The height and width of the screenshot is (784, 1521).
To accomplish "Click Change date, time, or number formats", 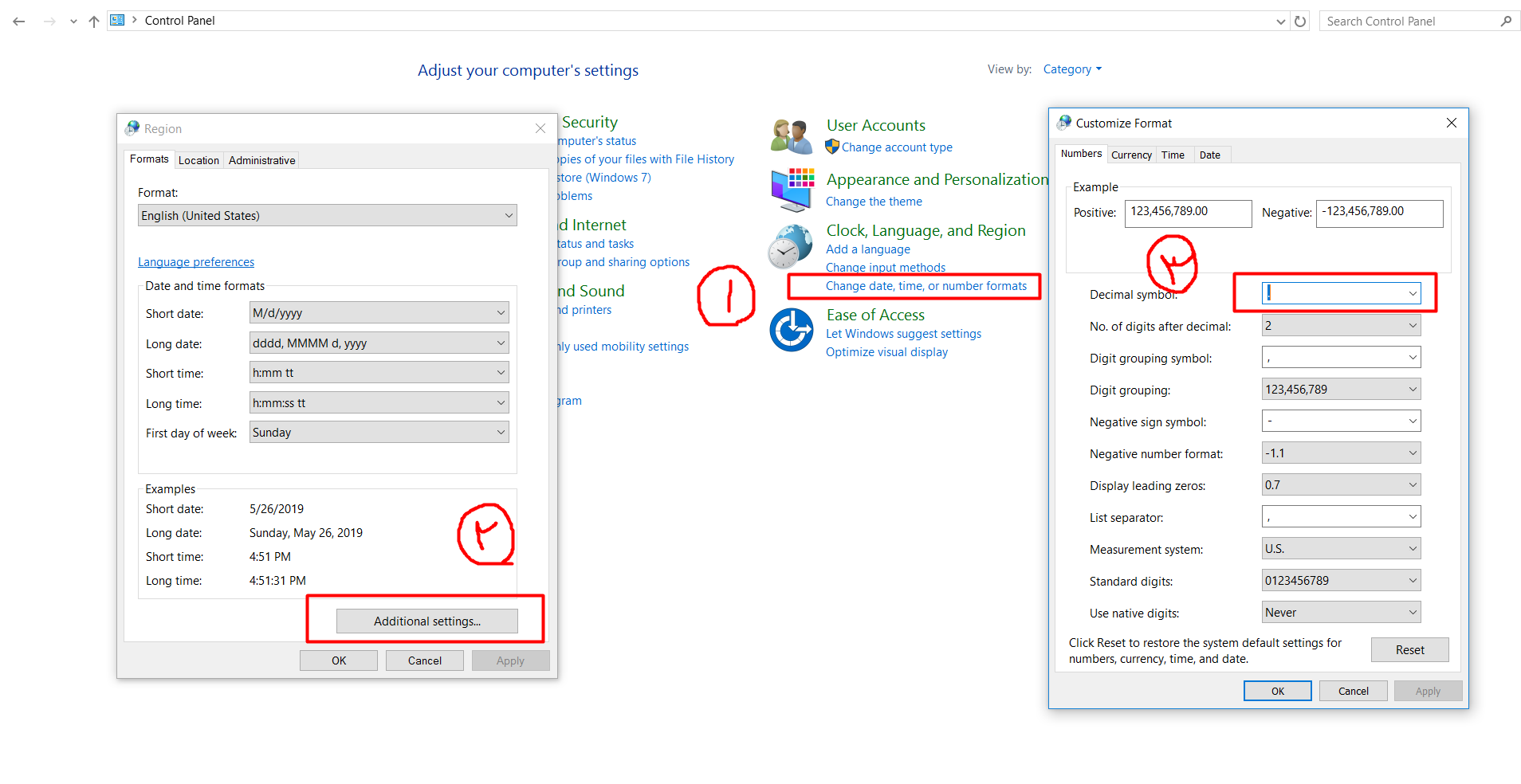I will pyautogui.click(x=926, y=286).
